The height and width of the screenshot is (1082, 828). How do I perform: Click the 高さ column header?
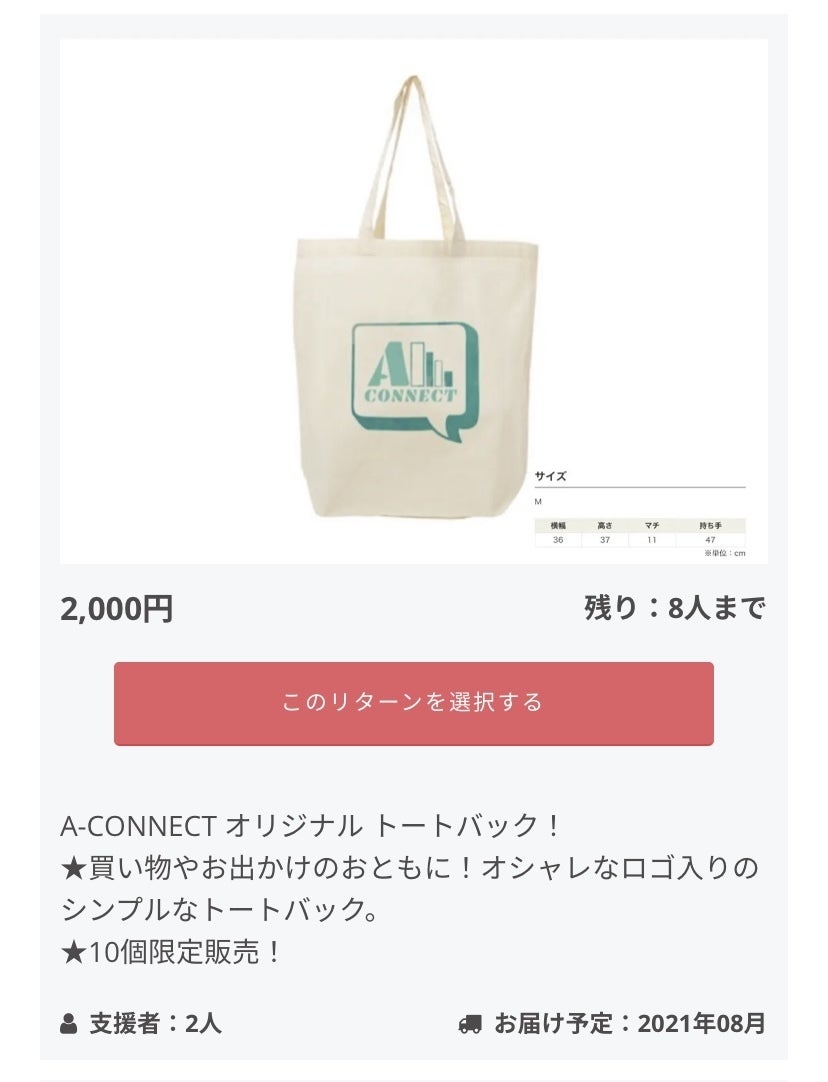pos(604,526)
